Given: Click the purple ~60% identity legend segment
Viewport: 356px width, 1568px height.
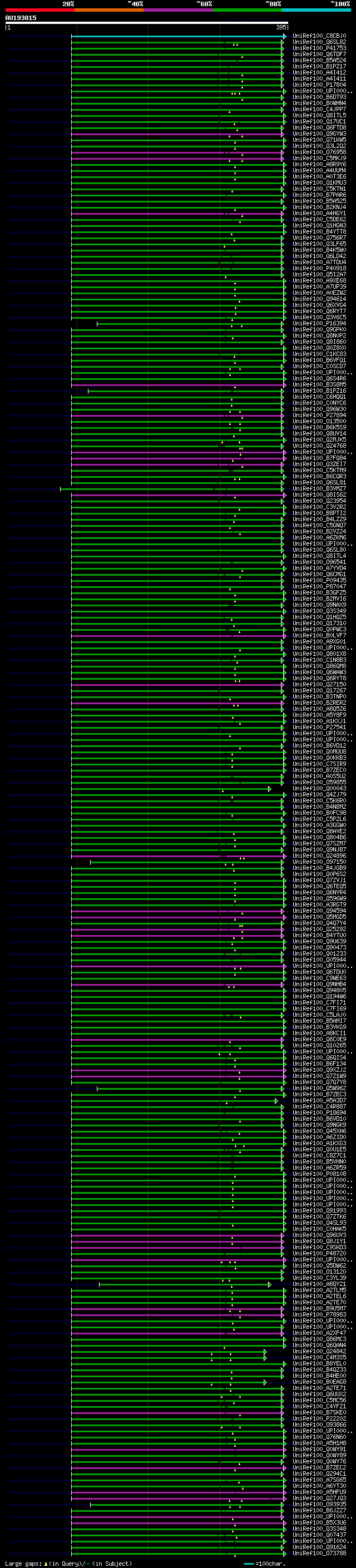Looking at the screenshot, I should pyautogui.click(x=177, y=10).
